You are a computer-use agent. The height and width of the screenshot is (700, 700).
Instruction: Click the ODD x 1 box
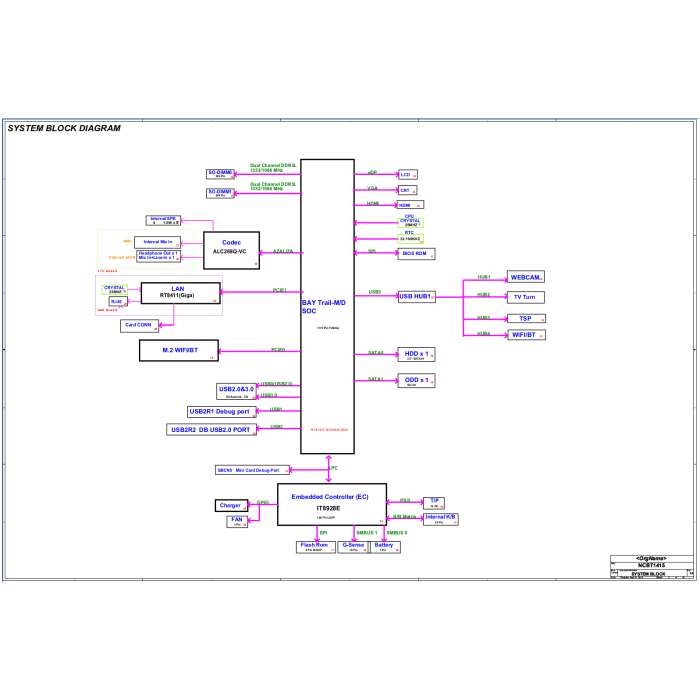tap(417, 380)
